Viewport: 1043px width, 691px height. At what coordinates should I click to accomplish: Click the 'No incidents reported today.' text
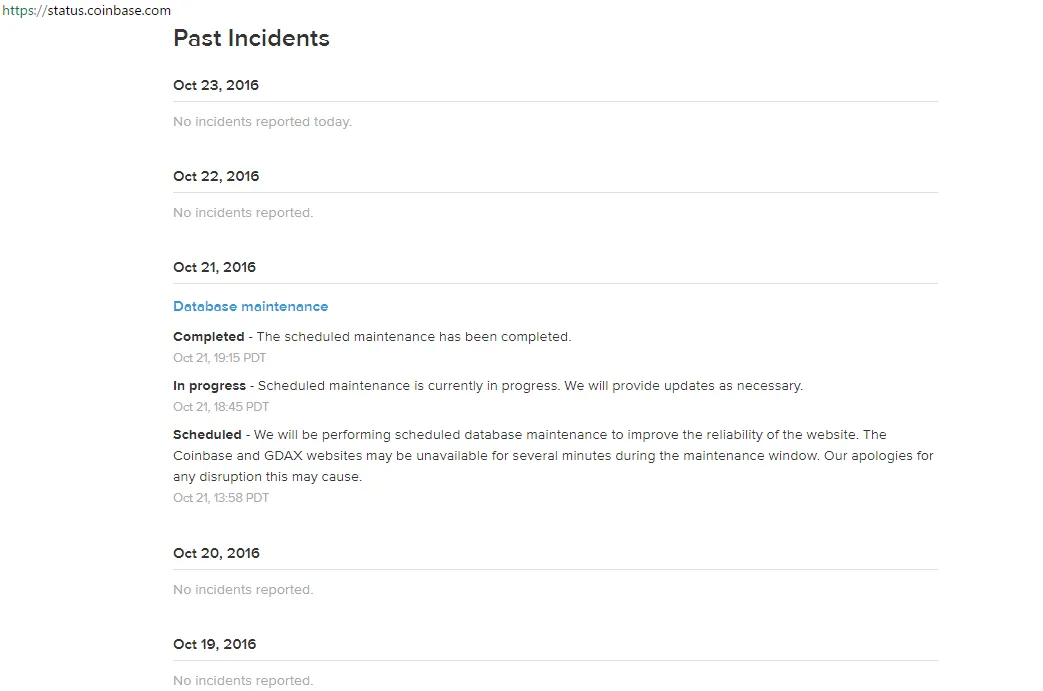click(x=262, y=122)
